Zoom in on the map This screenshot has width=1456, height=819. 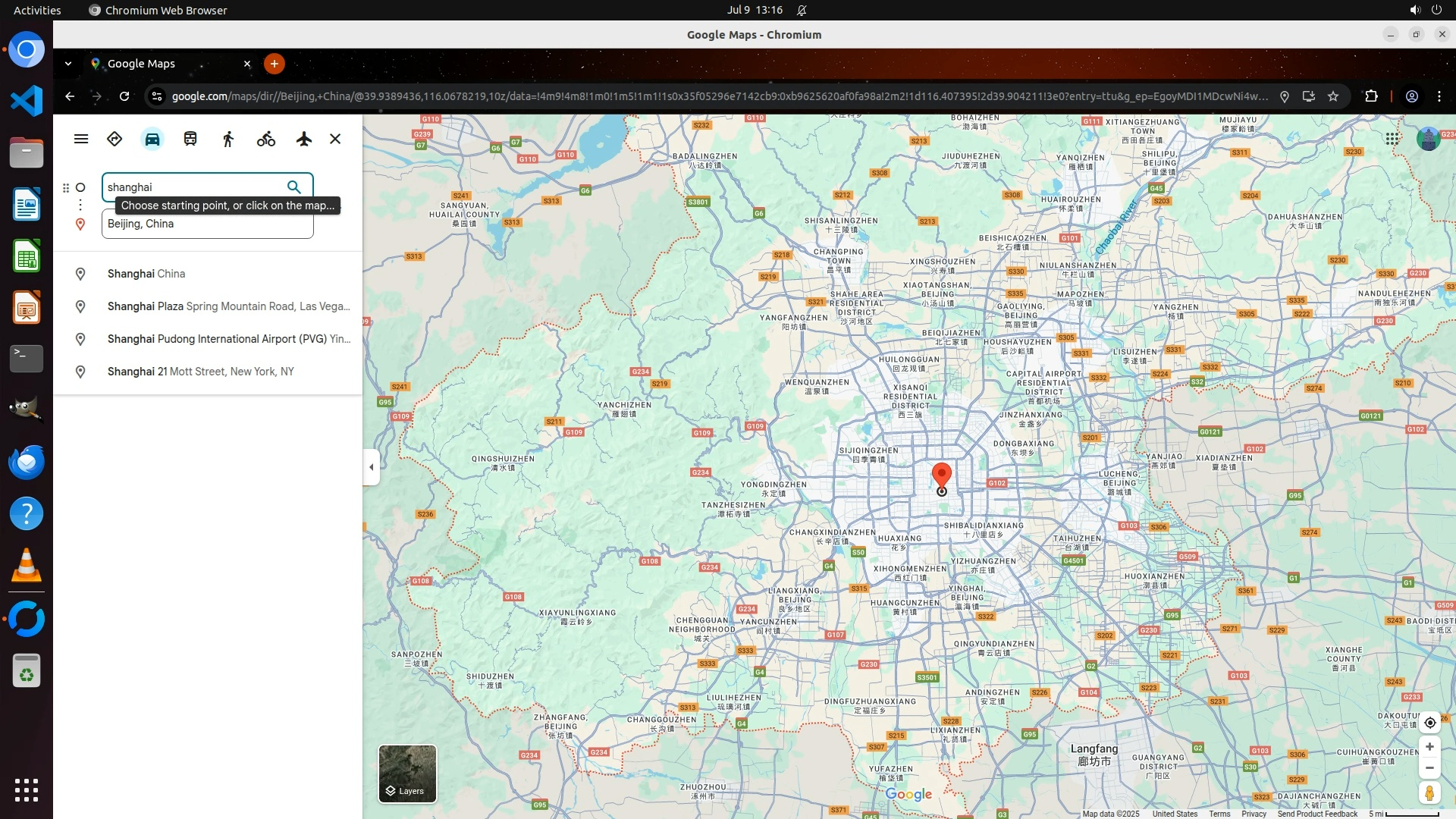click(1429, 747)
